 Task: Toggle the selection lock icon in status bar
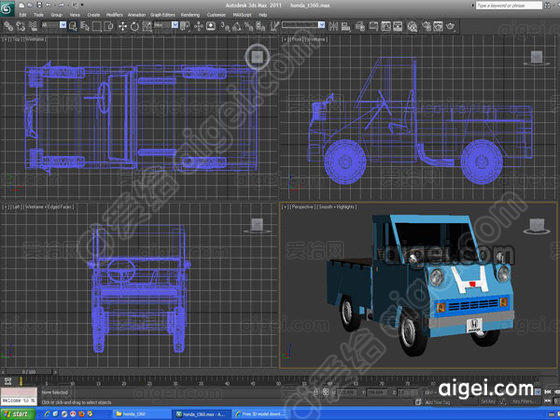tap(315, 392)
